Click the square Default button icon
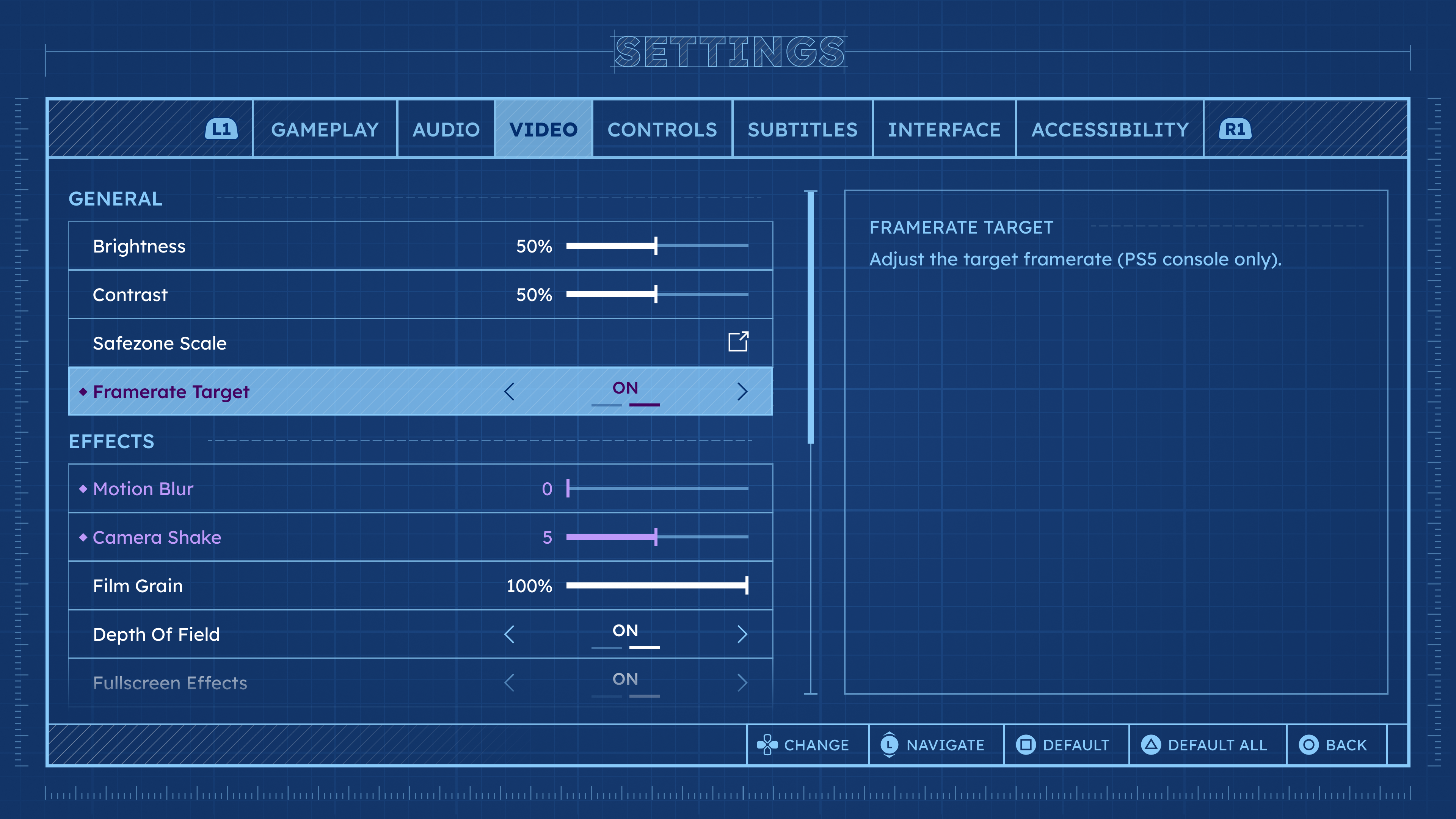 coord(1026,745)
